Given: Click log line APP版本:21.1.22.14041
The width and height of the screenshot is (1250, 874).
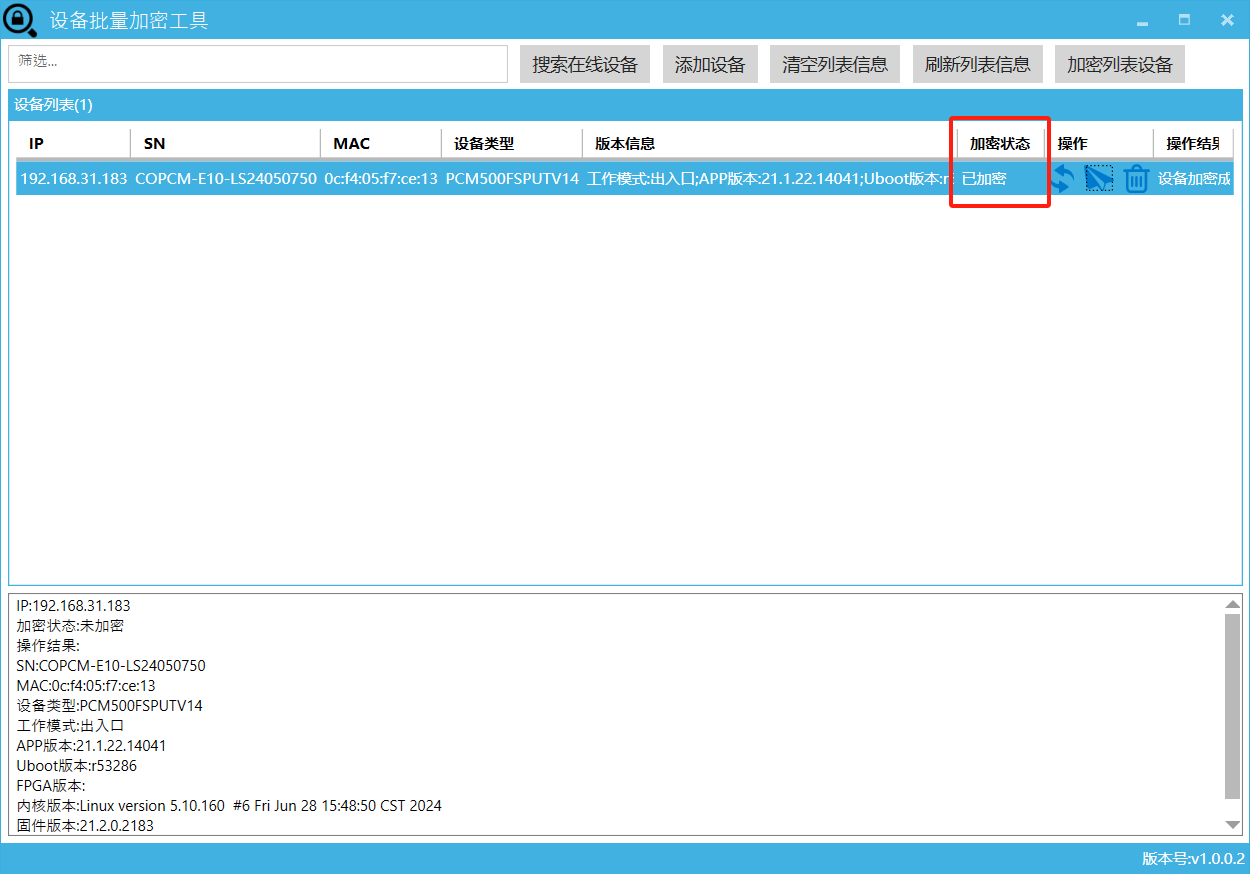Looking at the screenshot, I should coord(92,746).
